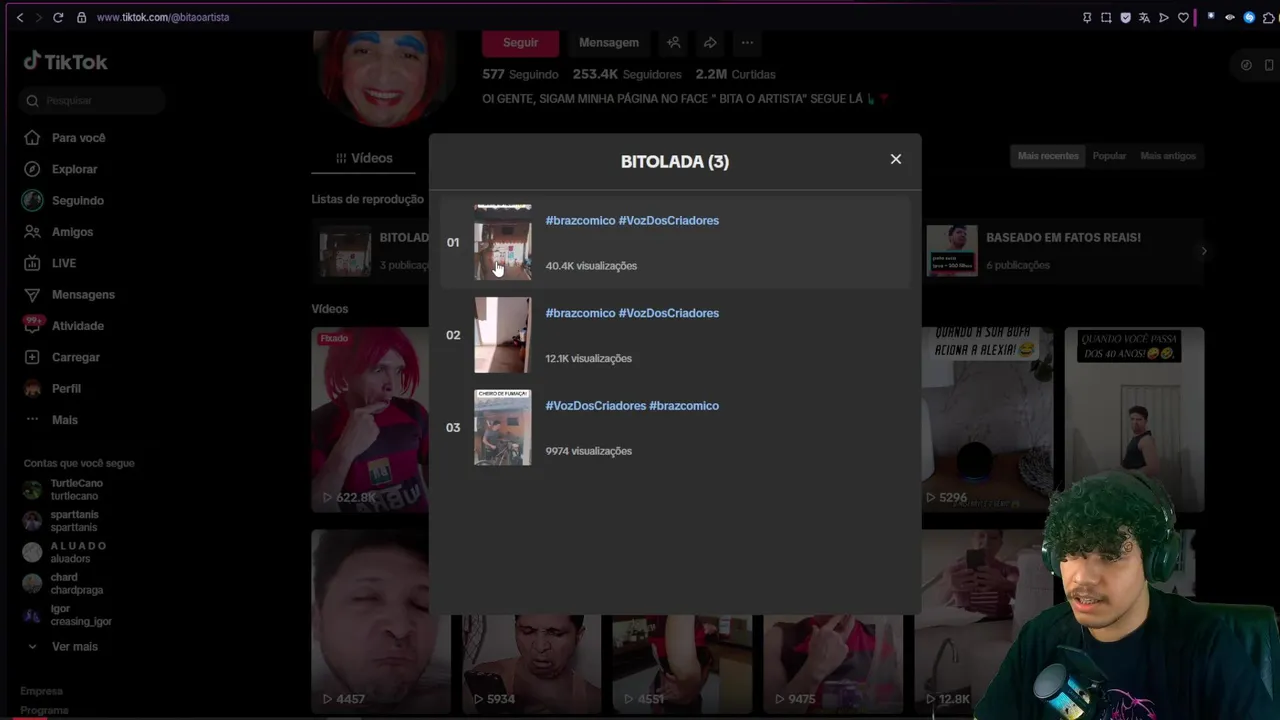Click browser snapshot capture icon
This screenshot has height=720, width=1280.
point(1106,17)
